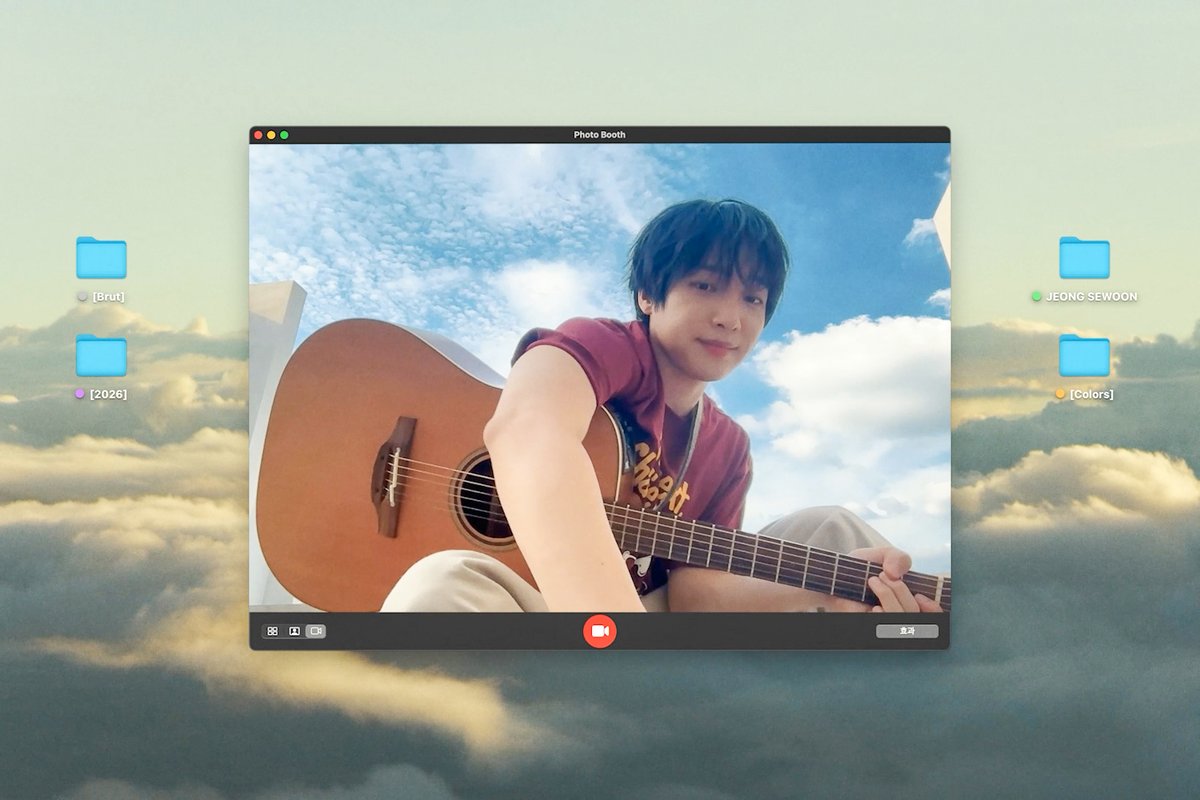
Task: Start recording with the red video button
Action: click(x=600, y=631)
